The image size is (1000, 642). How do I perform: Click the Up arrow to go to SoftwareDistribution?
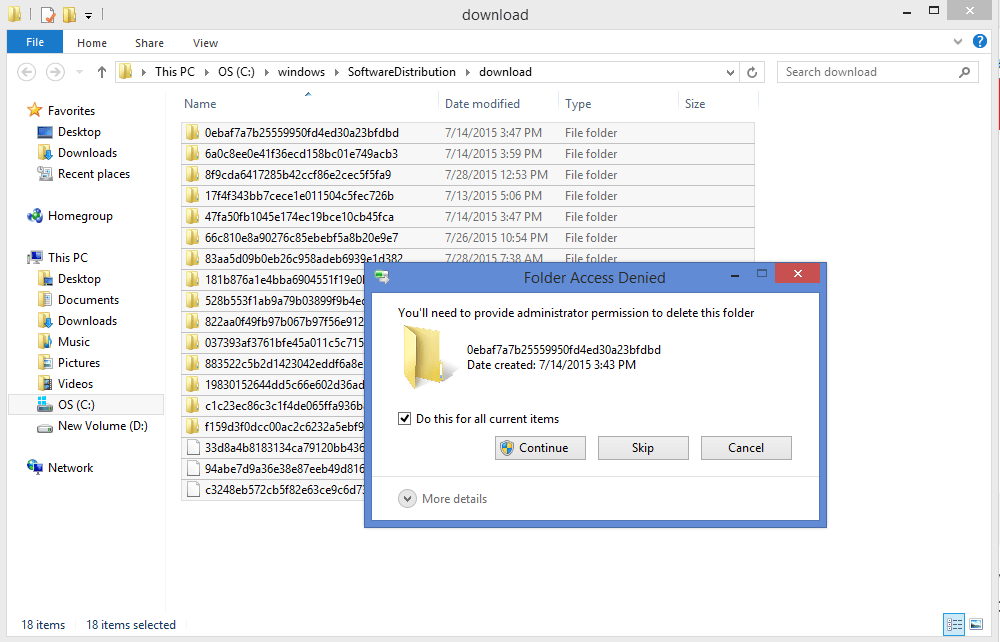coord(101,71)
